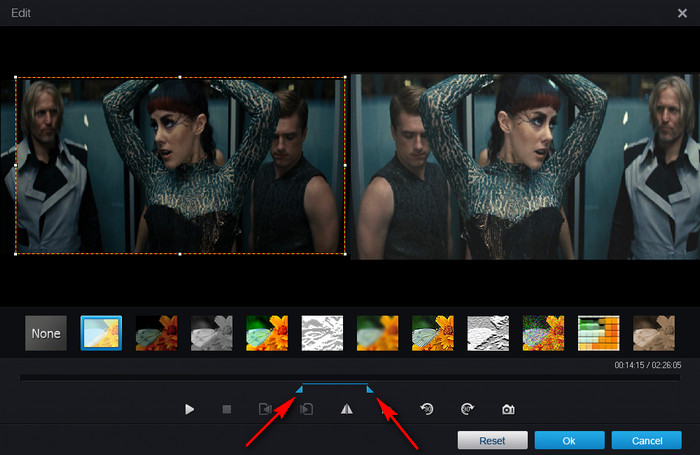Click the output preview video on the right

pos(525,166)
